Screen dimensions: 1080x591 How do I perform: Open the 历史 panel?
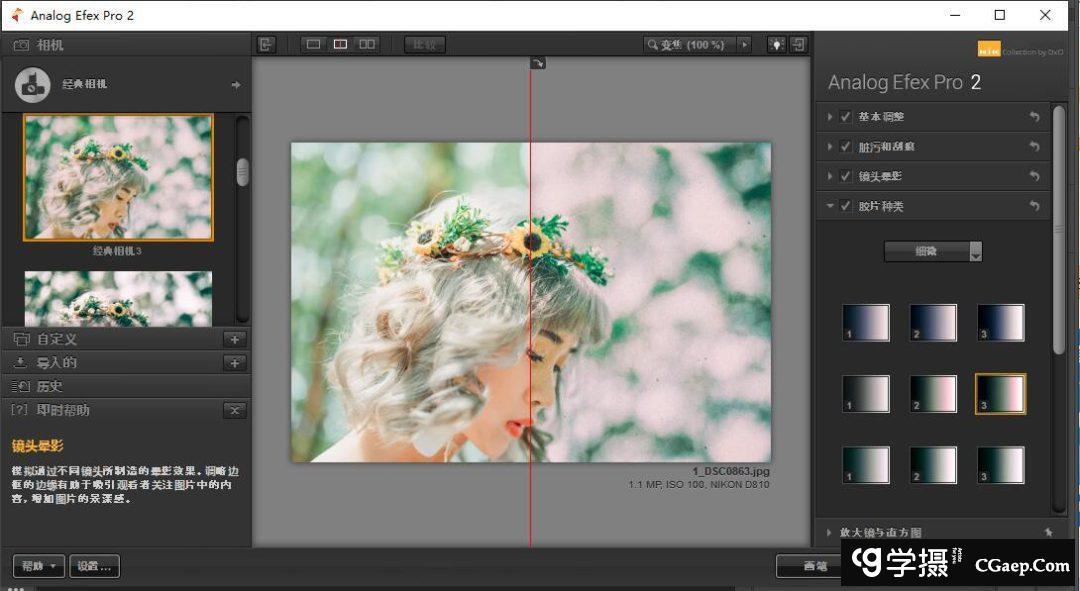coord(50,386)
